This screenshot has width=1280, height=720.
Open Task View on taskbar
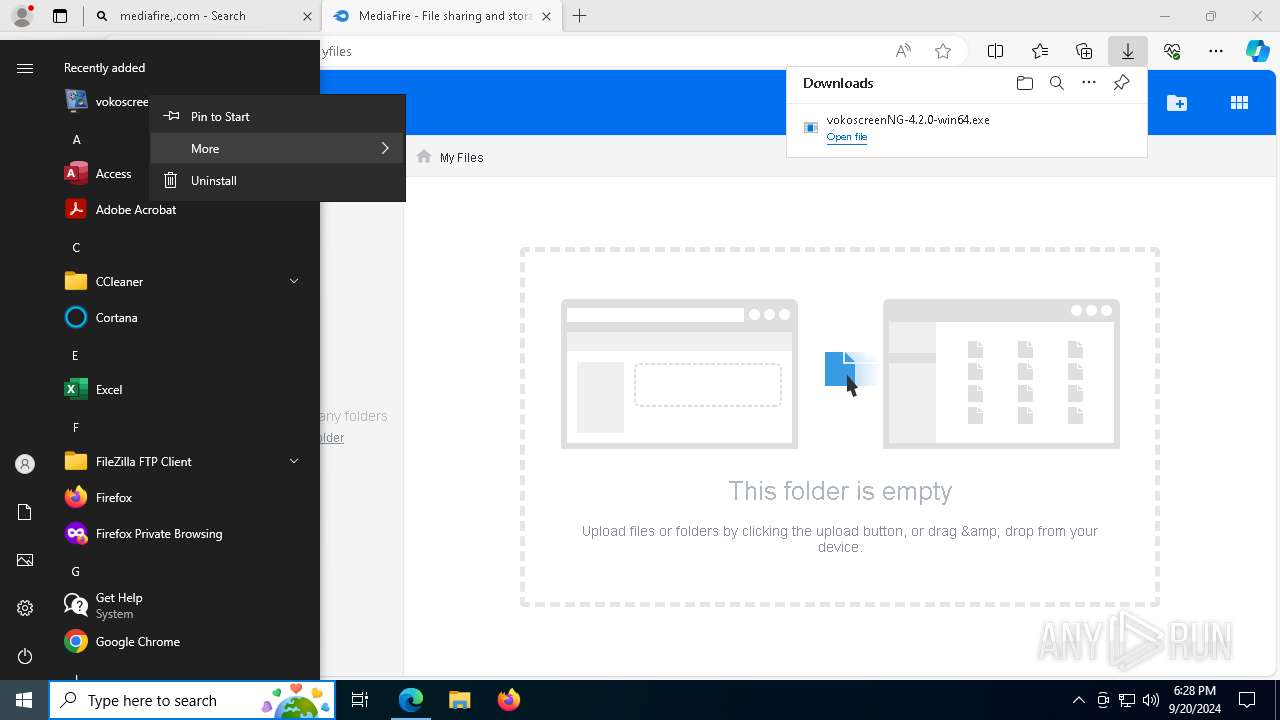pos(360,700)
